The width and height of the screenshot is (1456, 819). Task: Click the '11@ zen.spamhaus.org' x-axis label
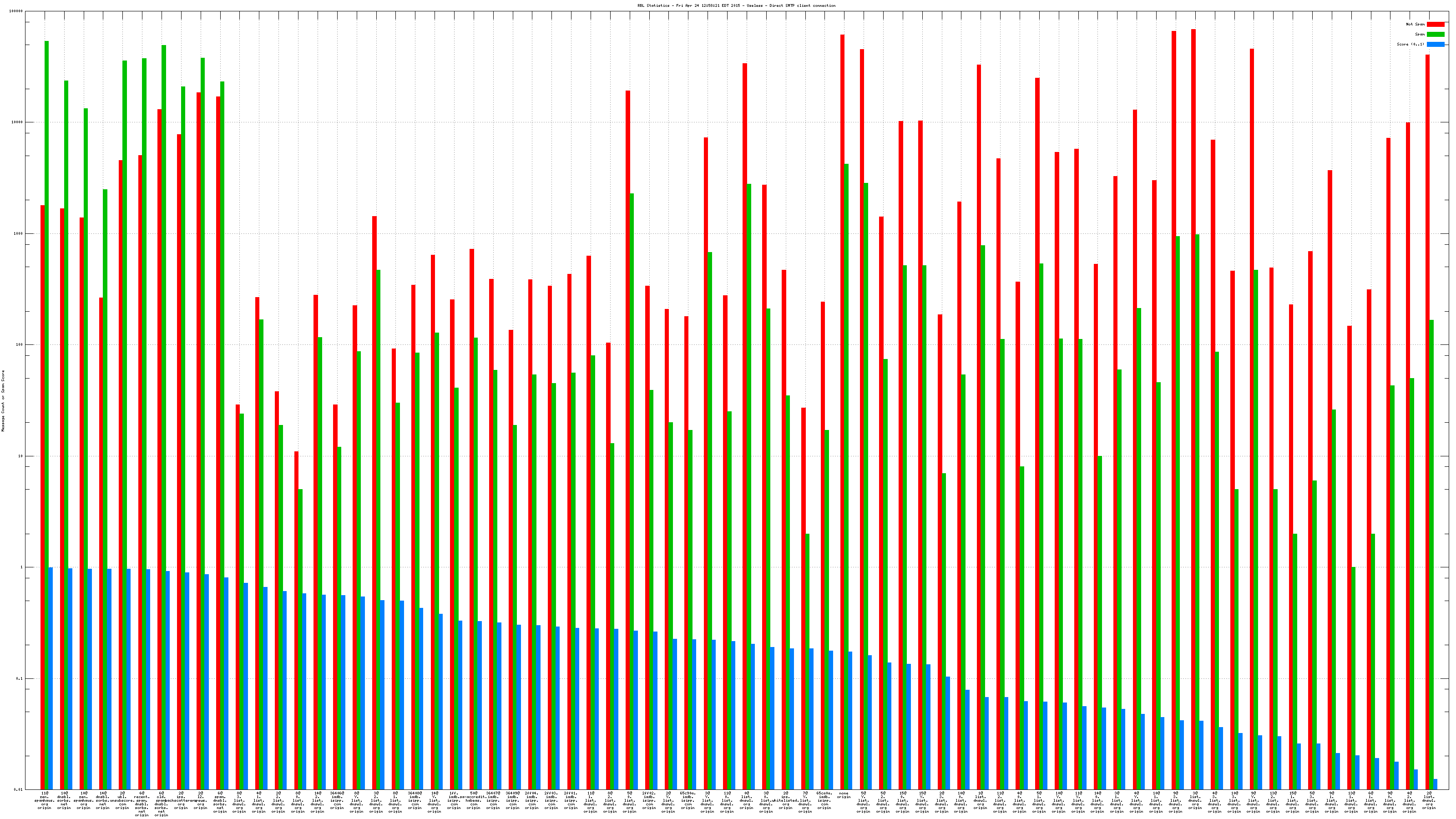45,800
